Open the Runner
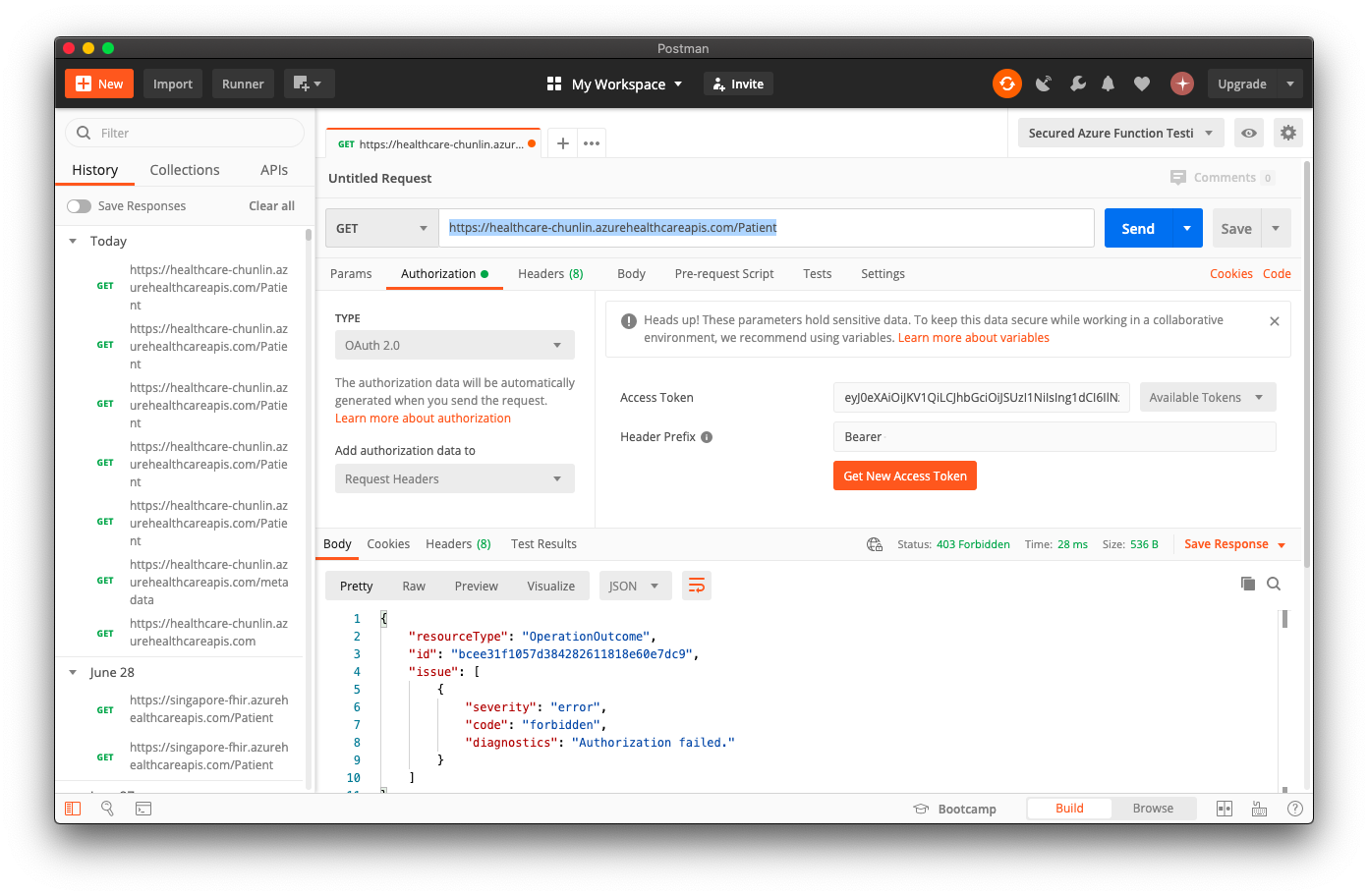The width and height of the screenshot is (1368, 896). pos(243,84)
